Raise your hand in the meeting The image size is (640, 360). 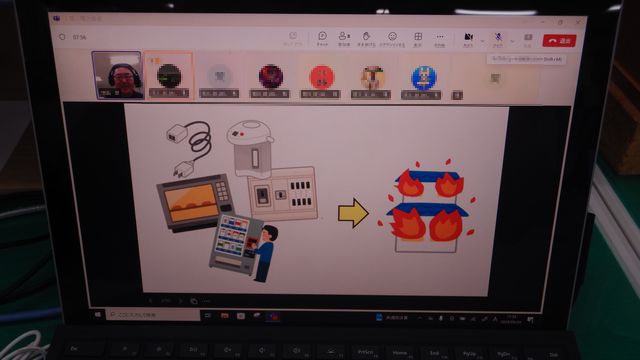(366, 39)
